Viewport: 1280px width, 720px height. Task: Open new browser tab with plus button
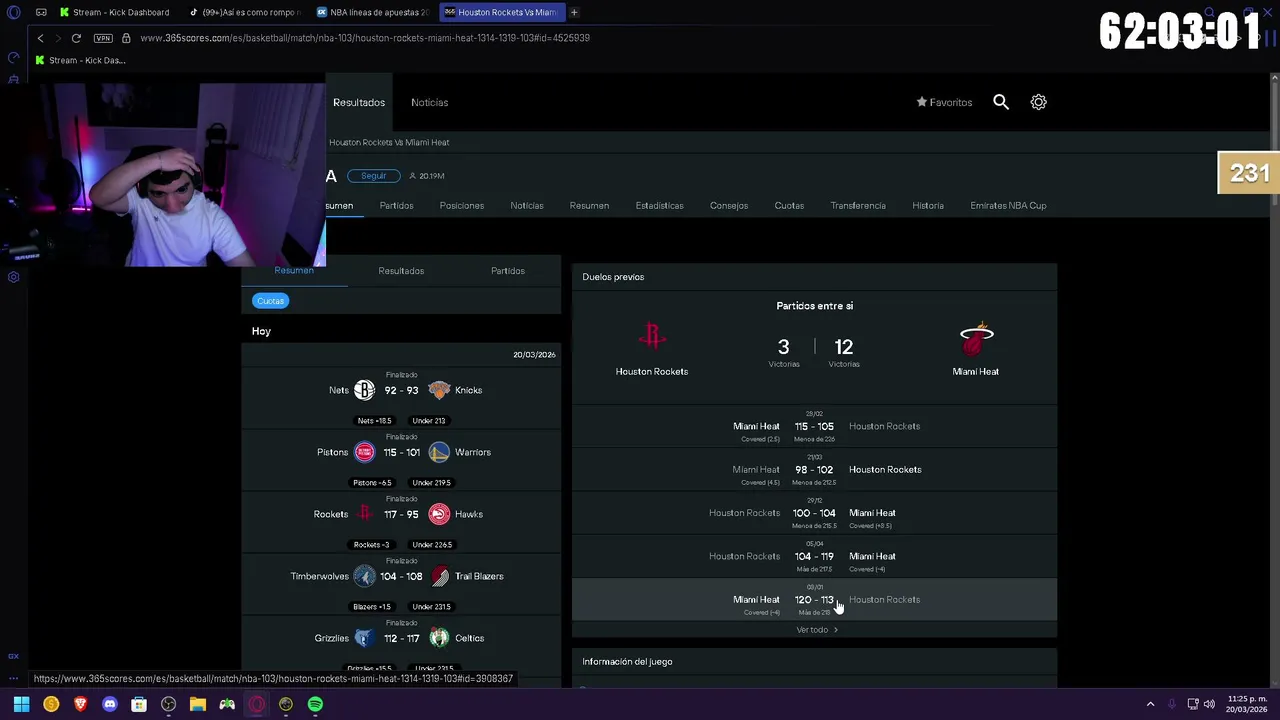pyautogui.click(x=574, y=12)
